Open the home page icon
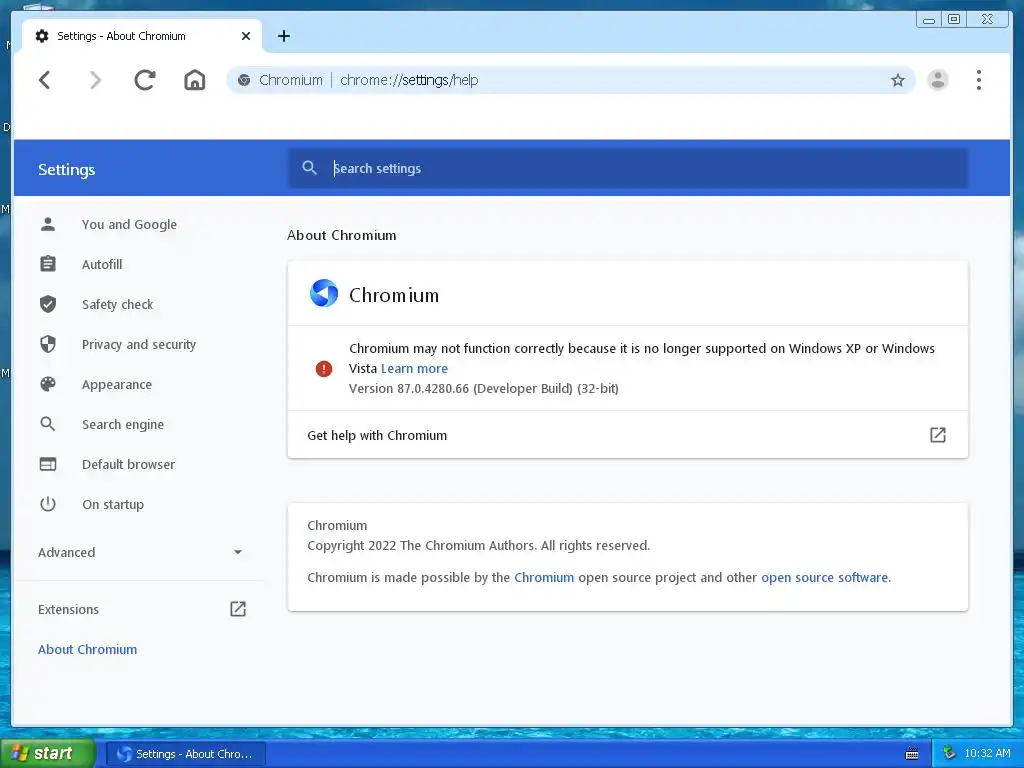 [x=195, y=80]
